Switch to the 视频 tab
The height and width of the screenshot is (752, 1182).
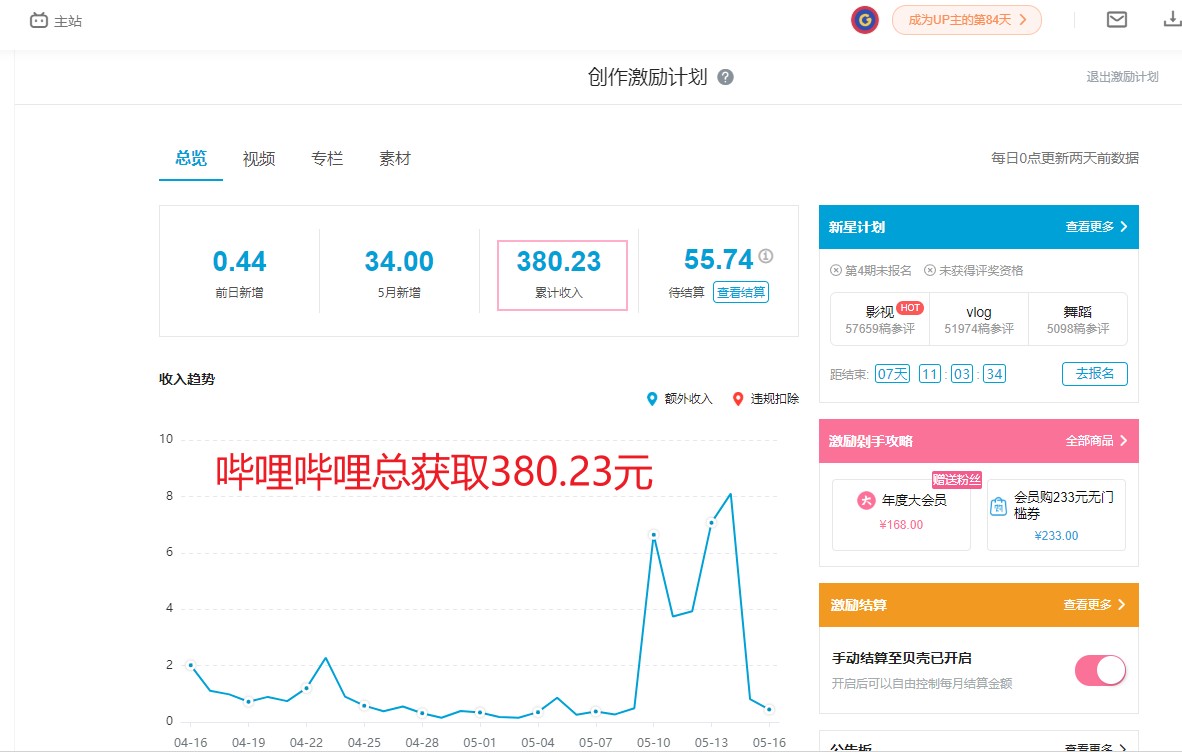point(259,158)
